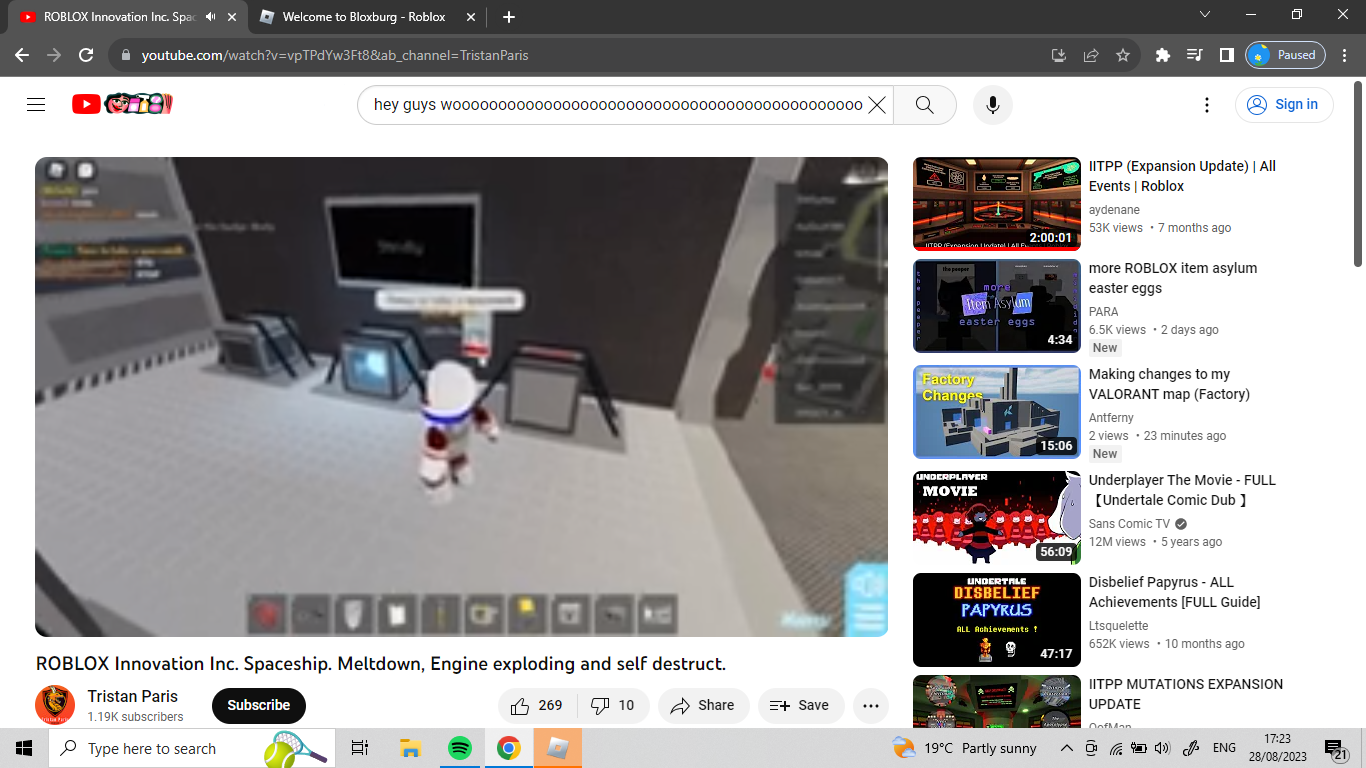
Task: Click the YouTube search text field
Action: click(x=618, y=105)
